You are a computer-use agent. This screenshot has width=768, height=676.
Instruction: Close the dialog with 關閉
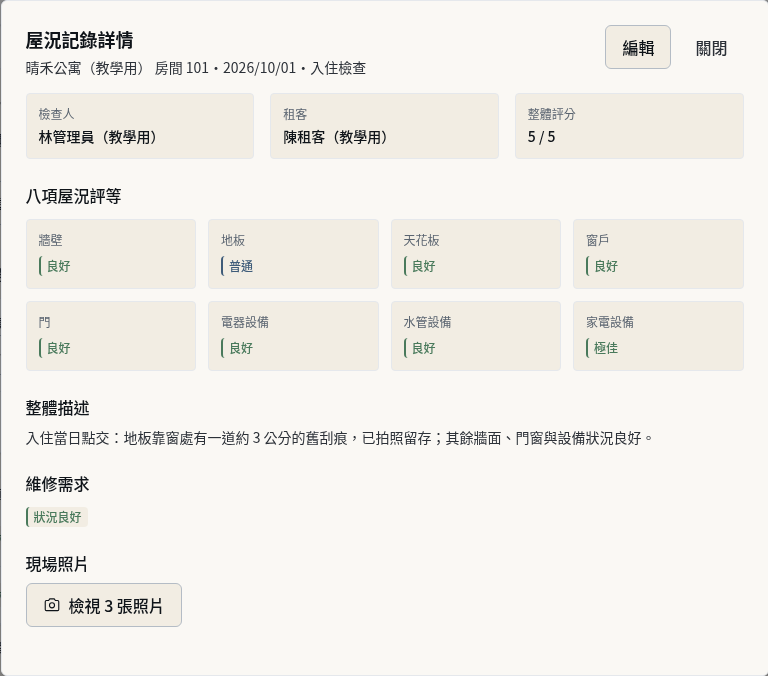(x=711, y=48)
